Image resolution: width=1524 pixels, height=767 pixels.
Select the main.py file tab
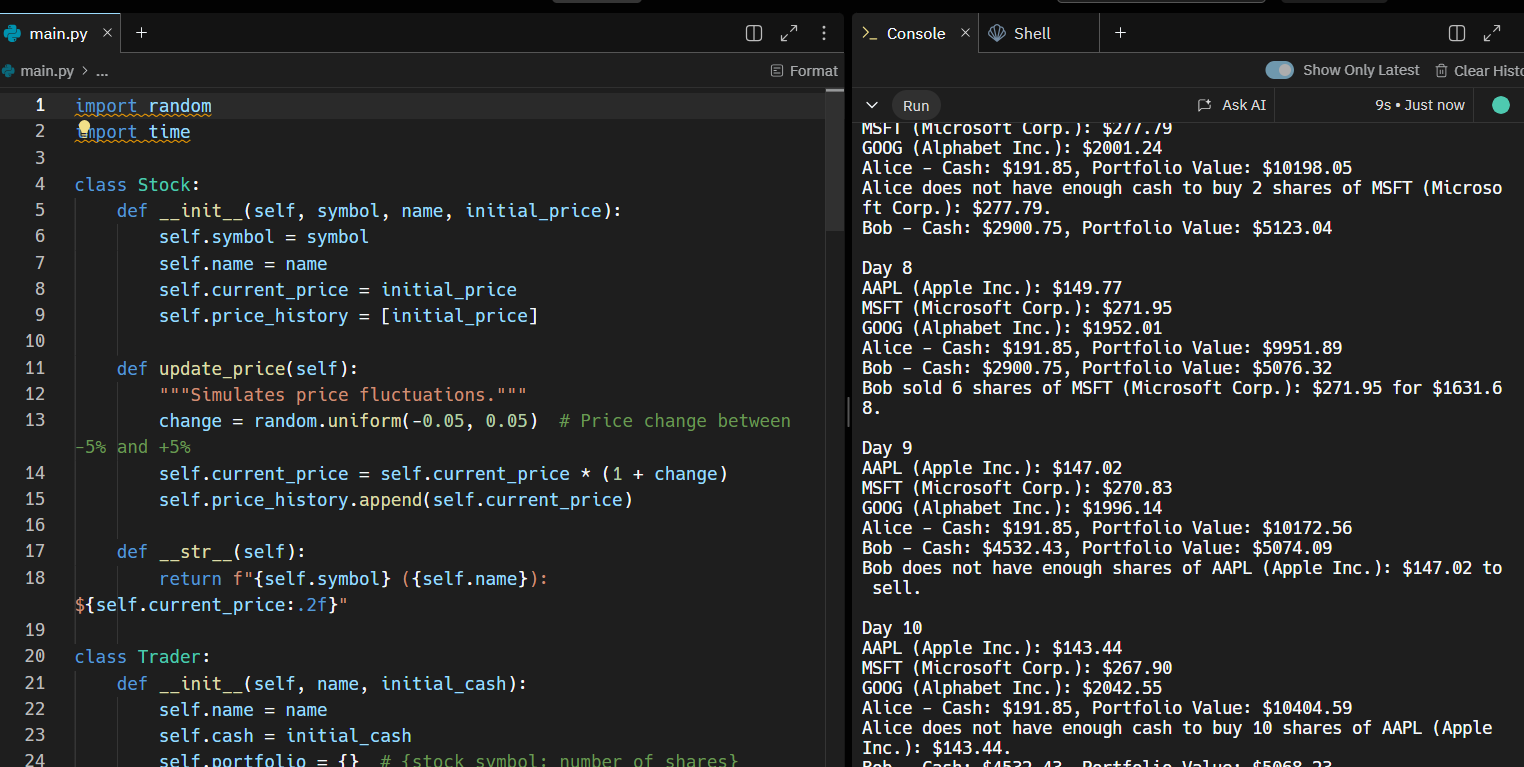58,33
